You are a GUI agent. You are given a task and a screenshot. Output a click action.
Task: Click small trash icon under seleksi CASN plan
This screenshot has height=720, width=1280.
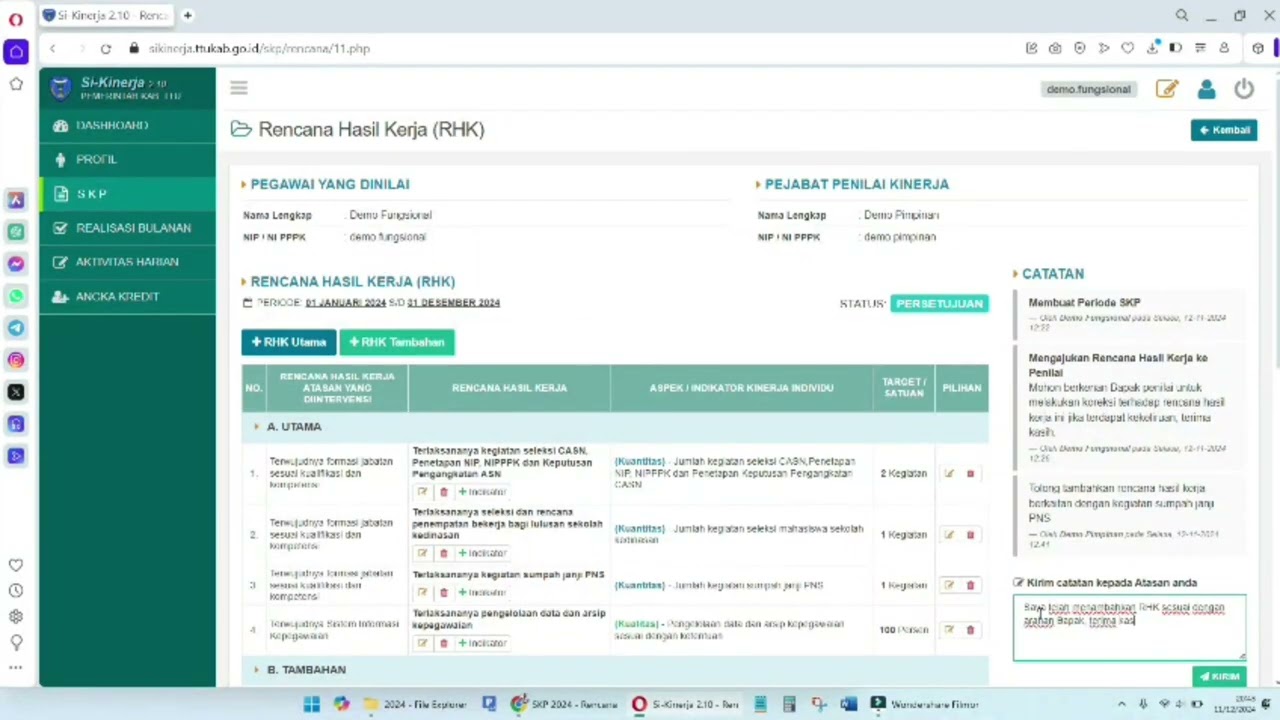point(444,492)
